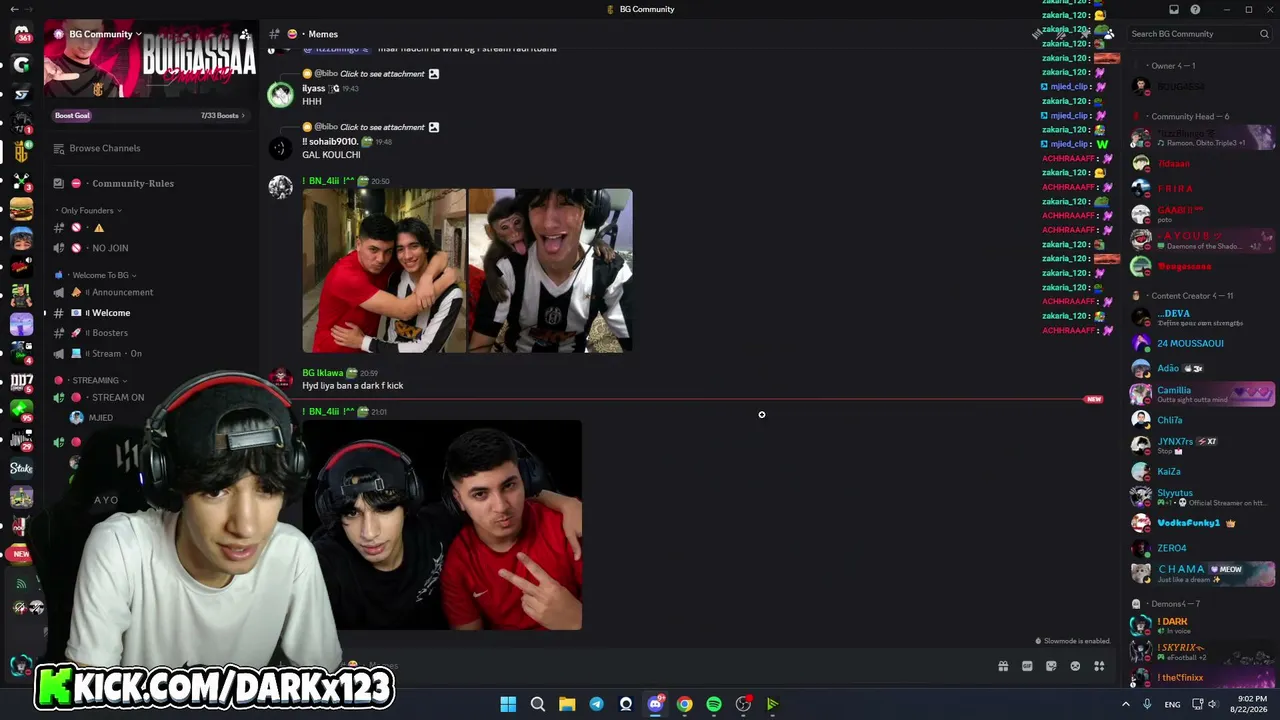Collapse the STREAMING category
Image resolution: width=1280 pixels, height=720 pixels.
pos(96,381)
